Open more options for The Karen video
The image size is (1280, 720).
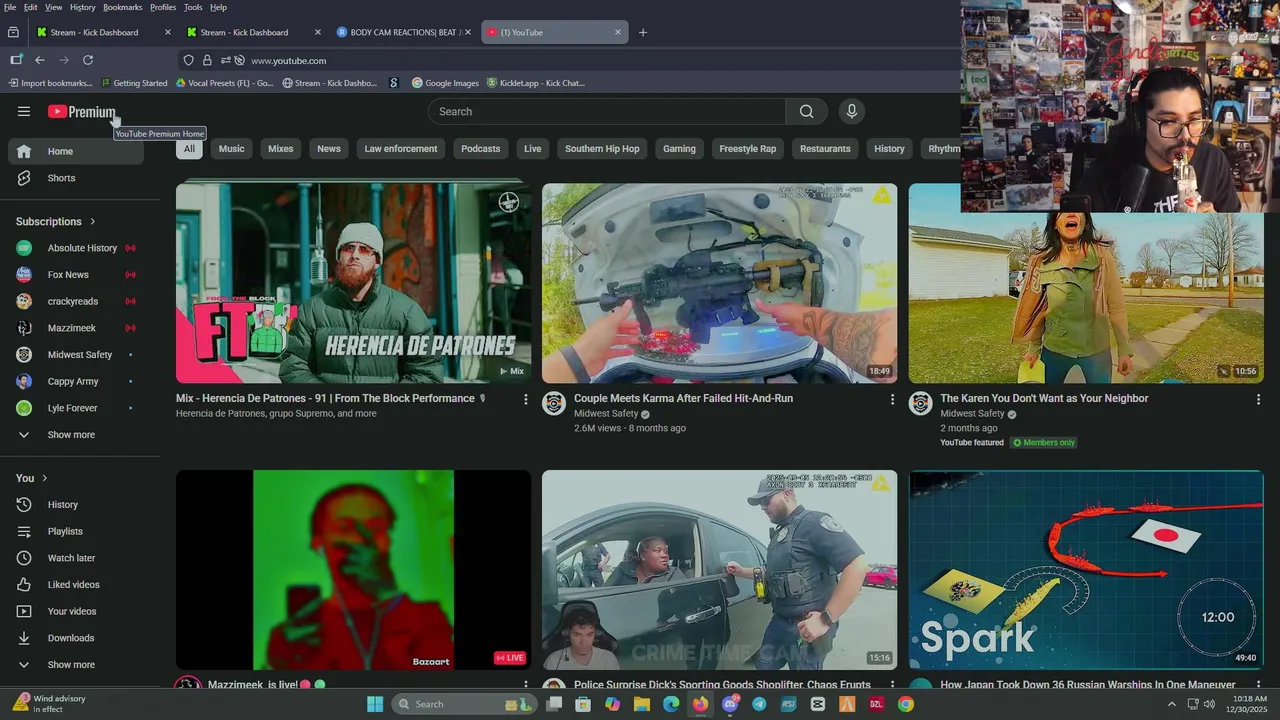tap(1258, 399)
